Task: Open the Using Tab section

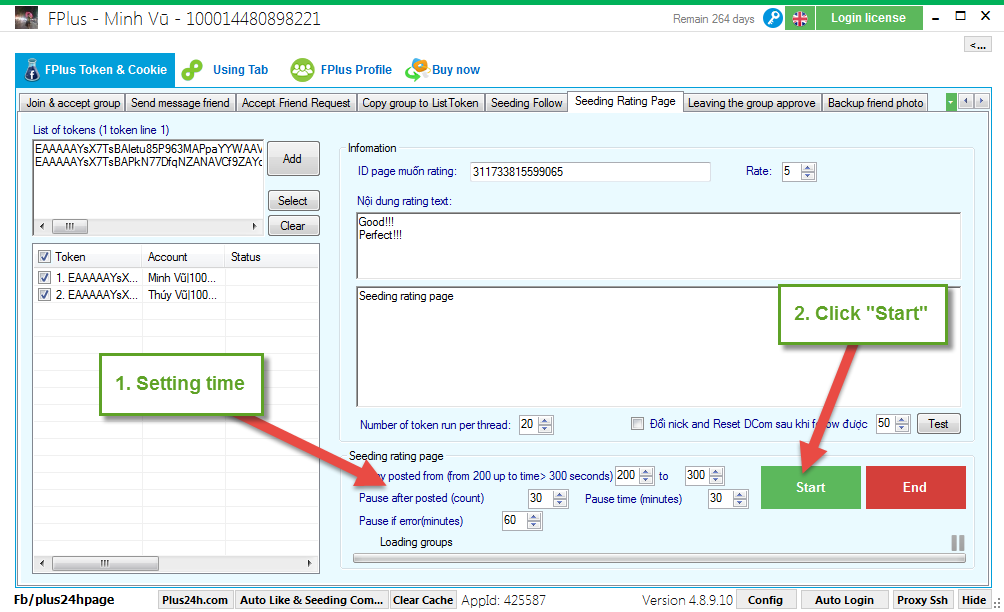Action: [225, 70]
